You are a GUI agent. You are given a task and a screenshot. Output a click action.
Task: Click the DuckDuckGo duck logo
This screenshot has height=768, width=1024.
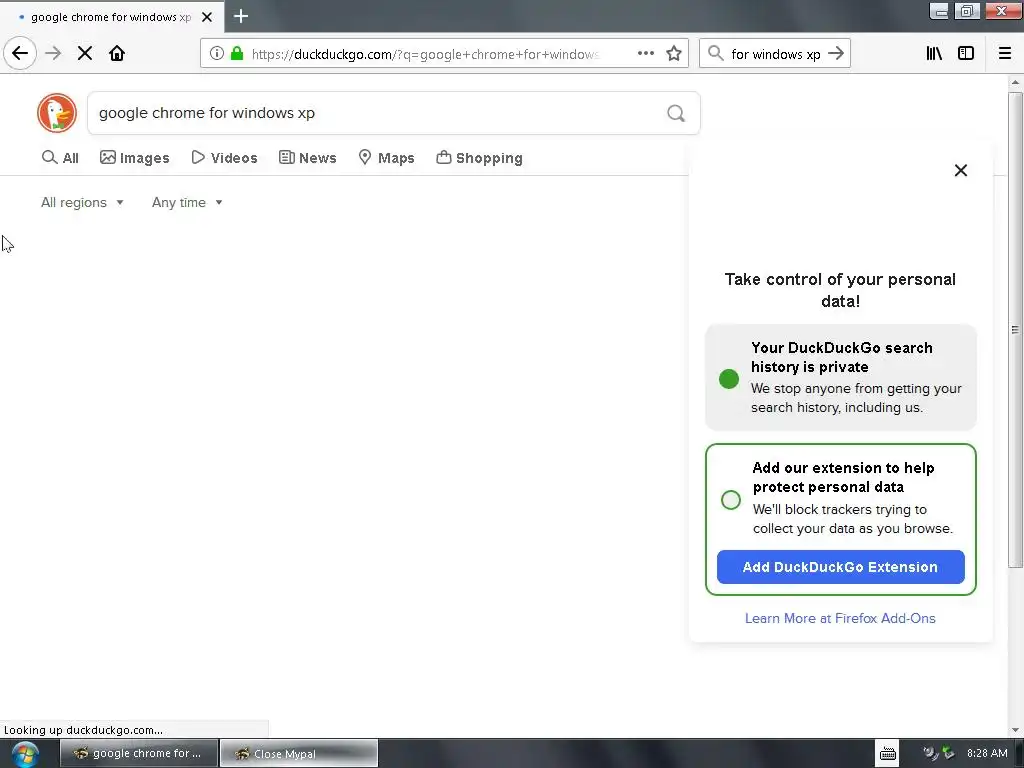point(57,113)
